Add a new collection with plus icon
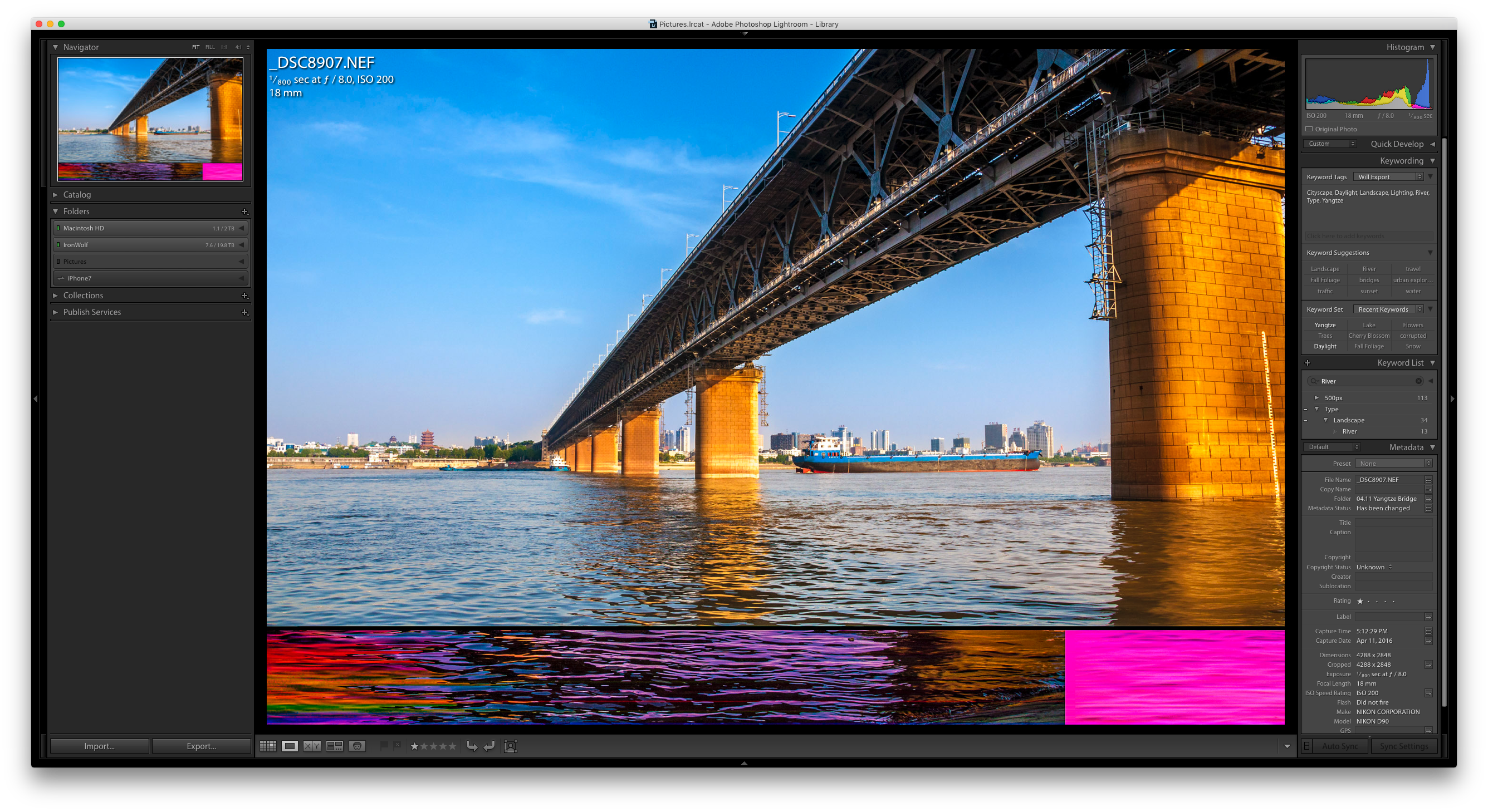Viewport: 1488px width, 812px height. click(245, 296)
